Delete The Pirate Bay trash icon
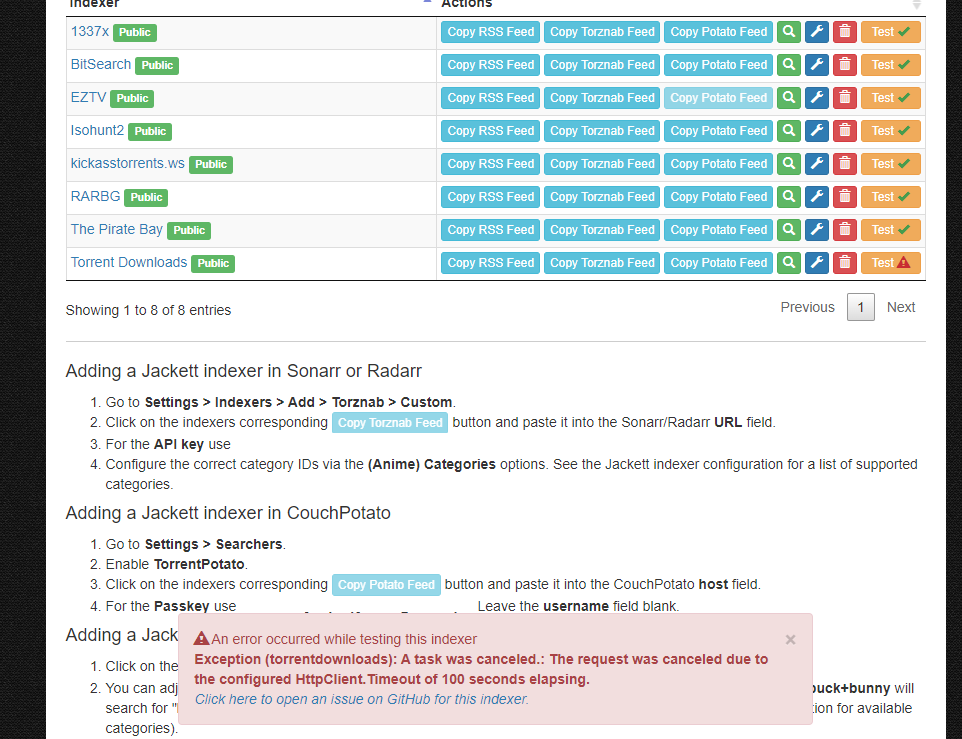This screenshot has height=739, width=962. tap(845, 230)
